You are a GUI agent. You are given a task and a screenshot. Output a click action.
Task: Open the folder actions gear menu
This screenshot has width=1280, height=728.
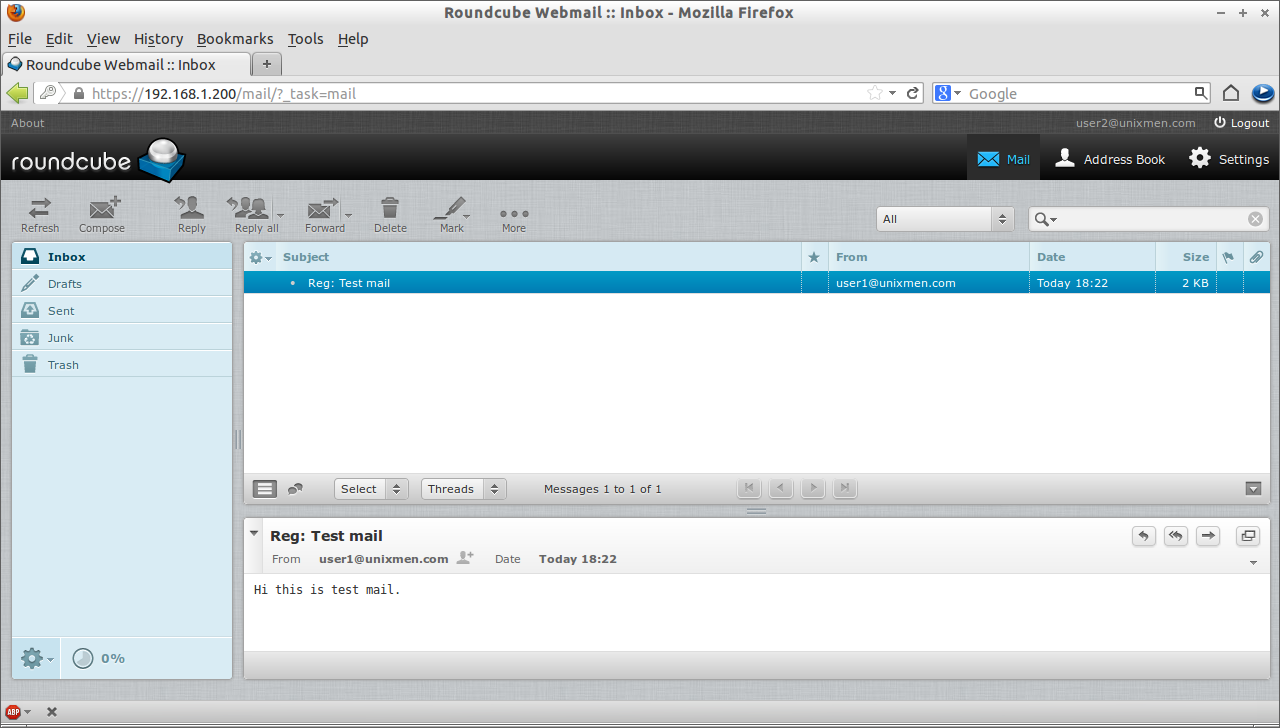[36, 658]
